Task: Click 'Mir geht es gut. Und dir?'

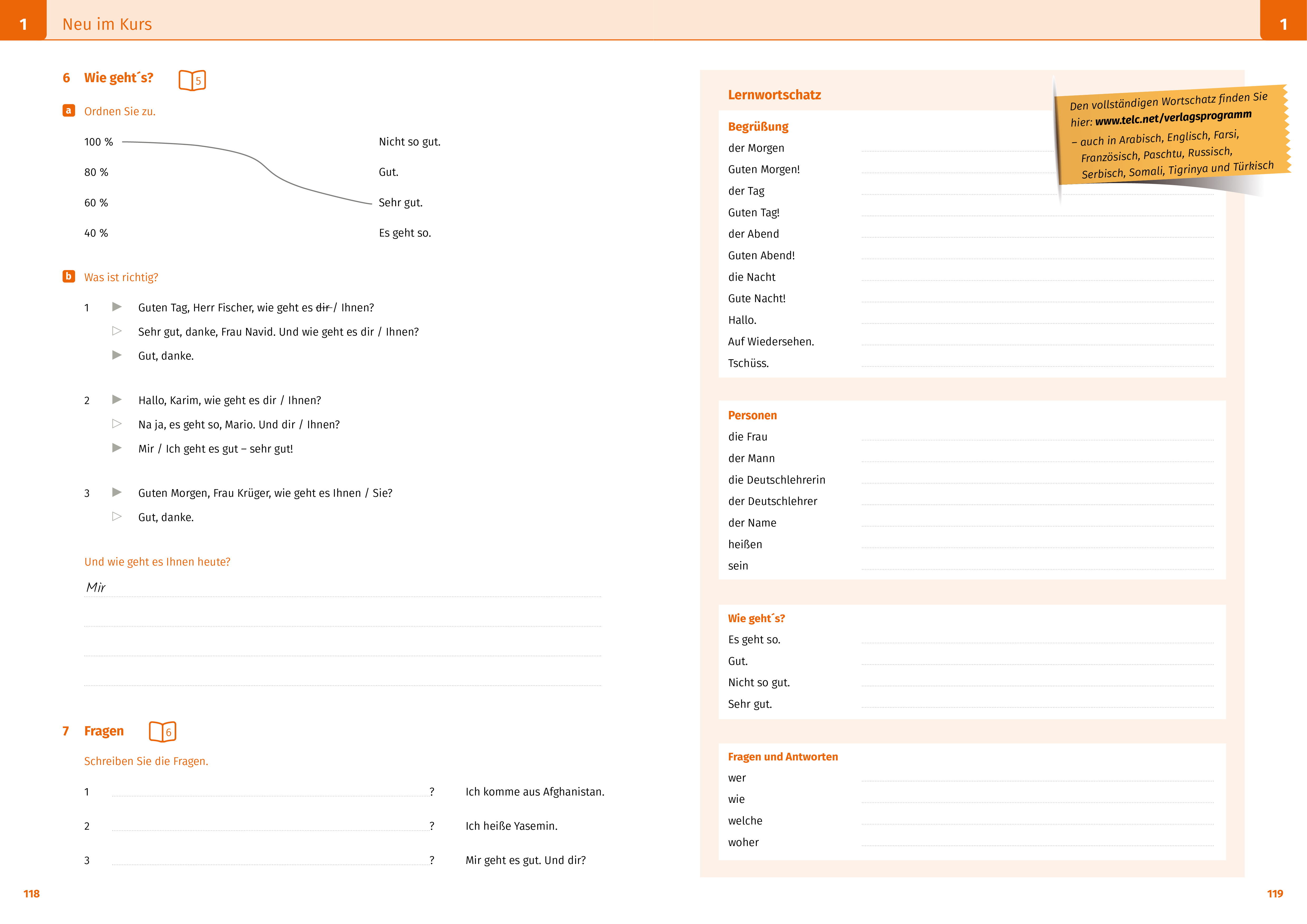Action: point(525,860)
